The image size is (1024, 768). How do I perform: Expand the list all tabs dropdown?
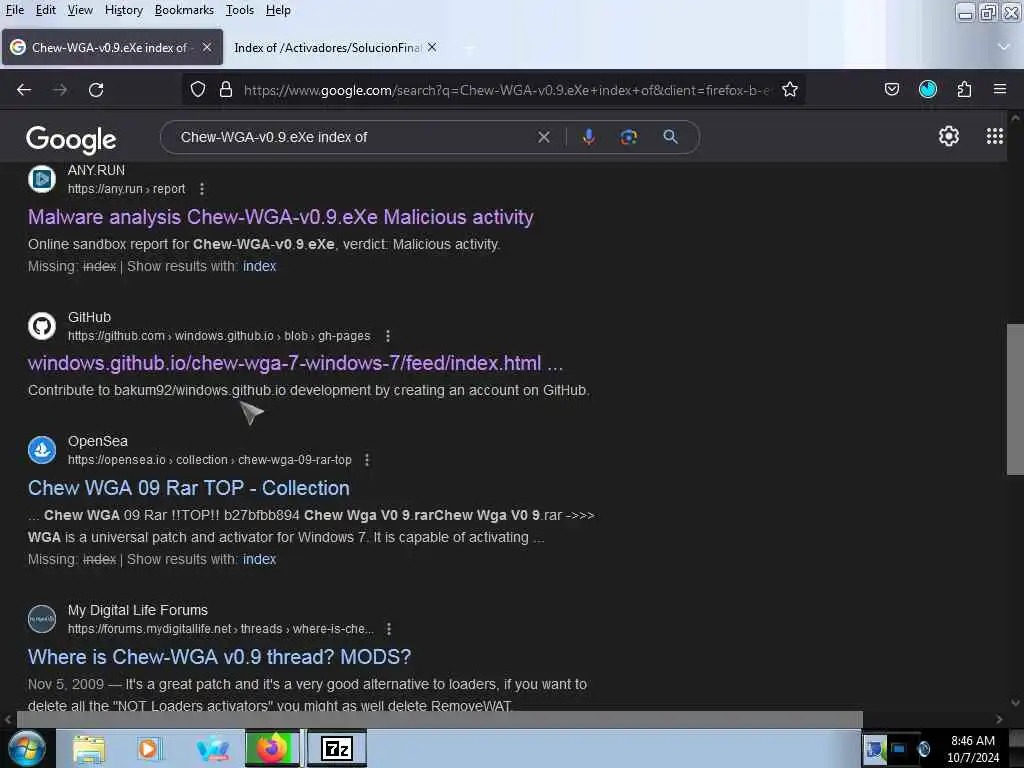tap(1004, 47)
